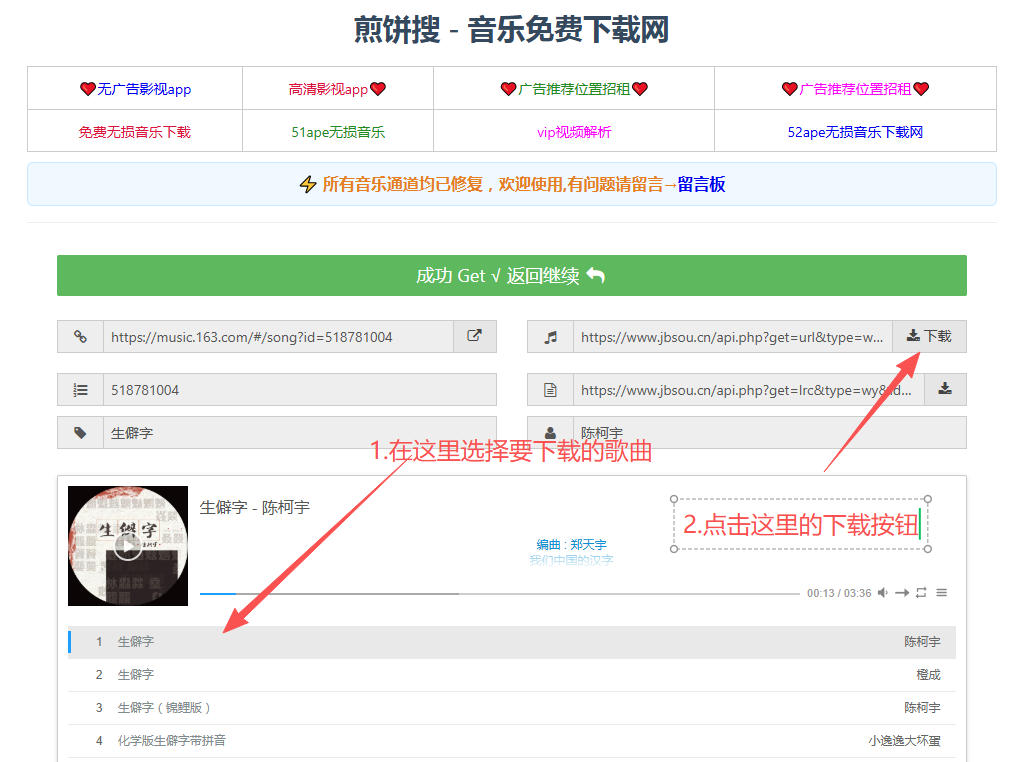This screenshot has width=1033, height=762.
Task: Toggle the loop playback mode icon
Action: (920, 592)
